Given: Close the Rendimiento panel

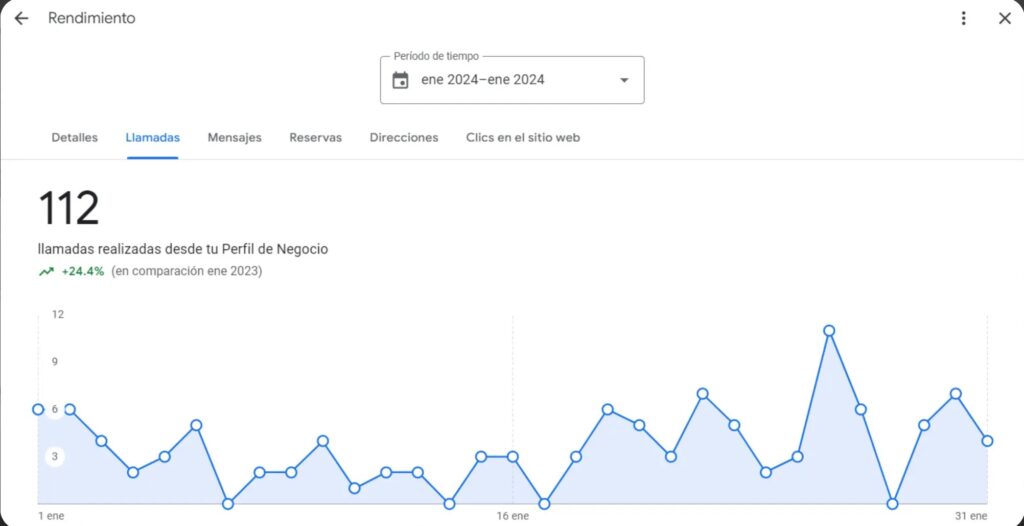Looking at the screenshot, I should (1004, 18).
